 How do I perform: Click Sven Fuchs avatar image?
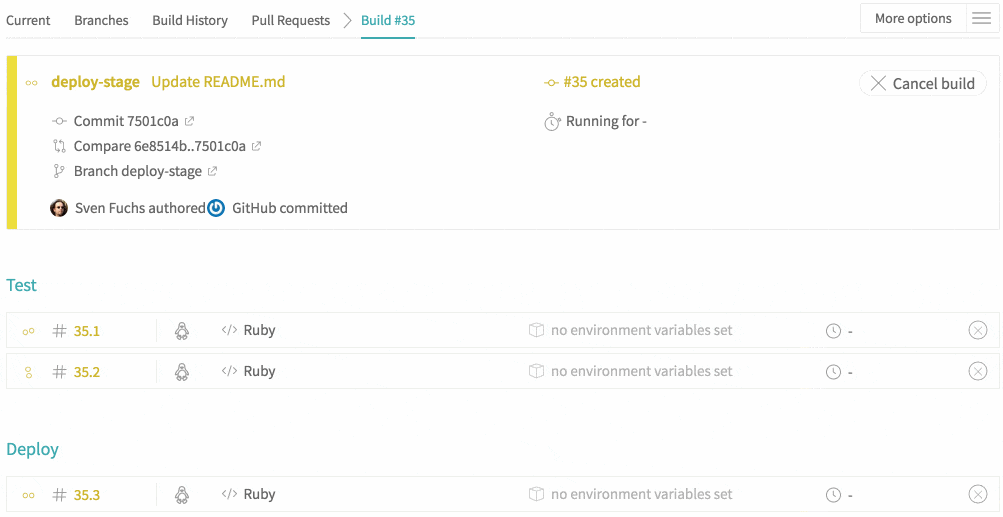coord(59,208)
